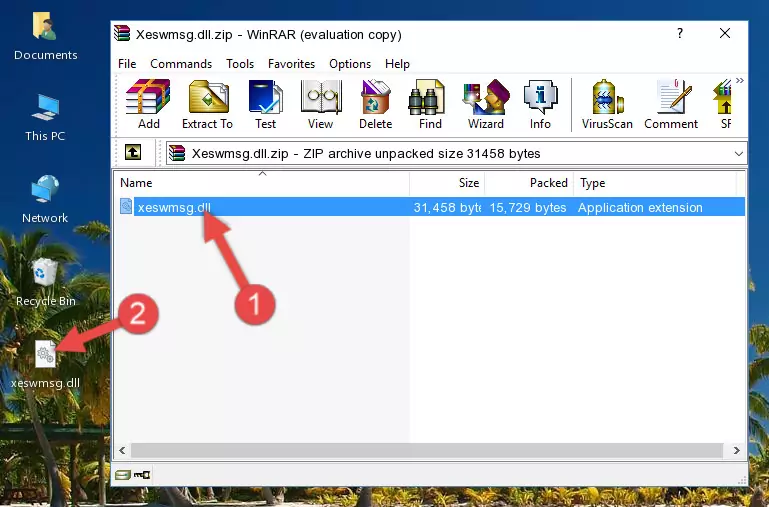Click the 31,458 bytes size cell
This screenshot has width=769, height=507.
click(x=447, y=207)
